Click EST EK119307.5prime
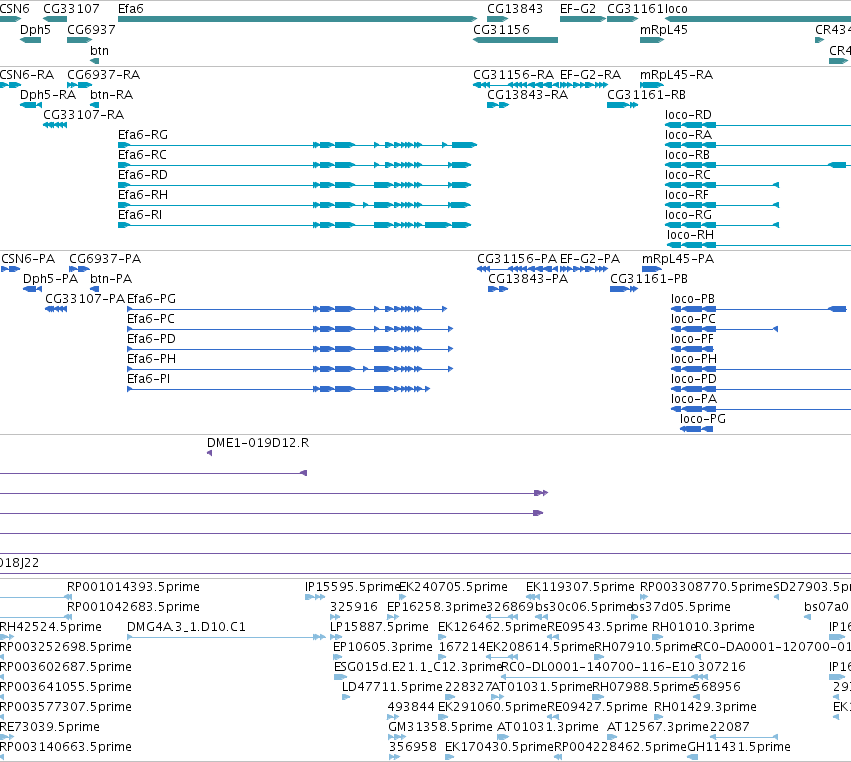This screenshot has width=851, height=762. pos(580,587)
